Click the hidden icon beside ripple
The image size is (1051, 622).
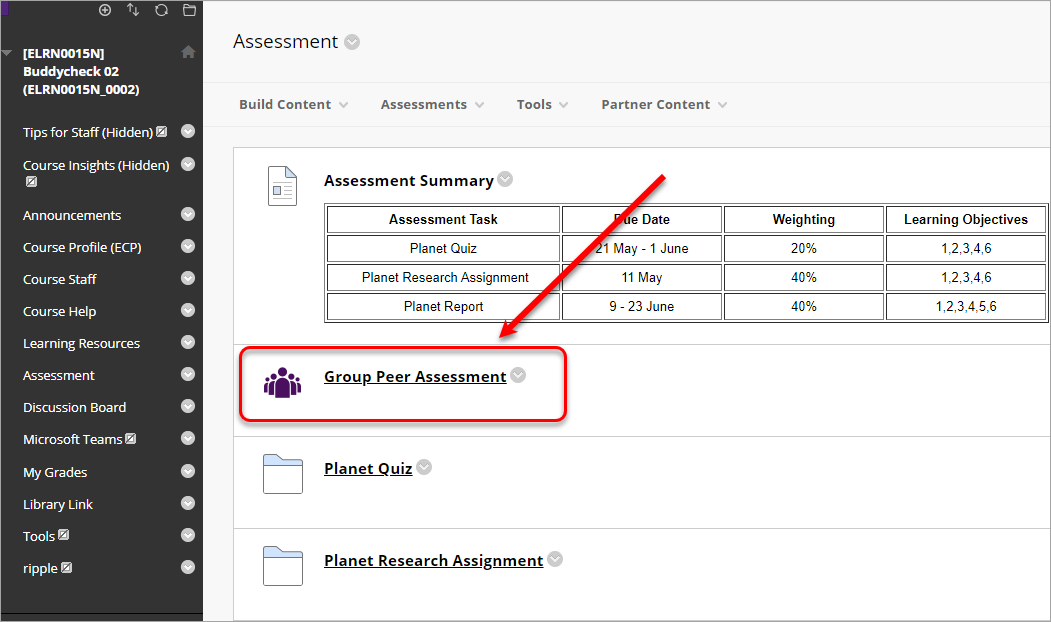66,568
